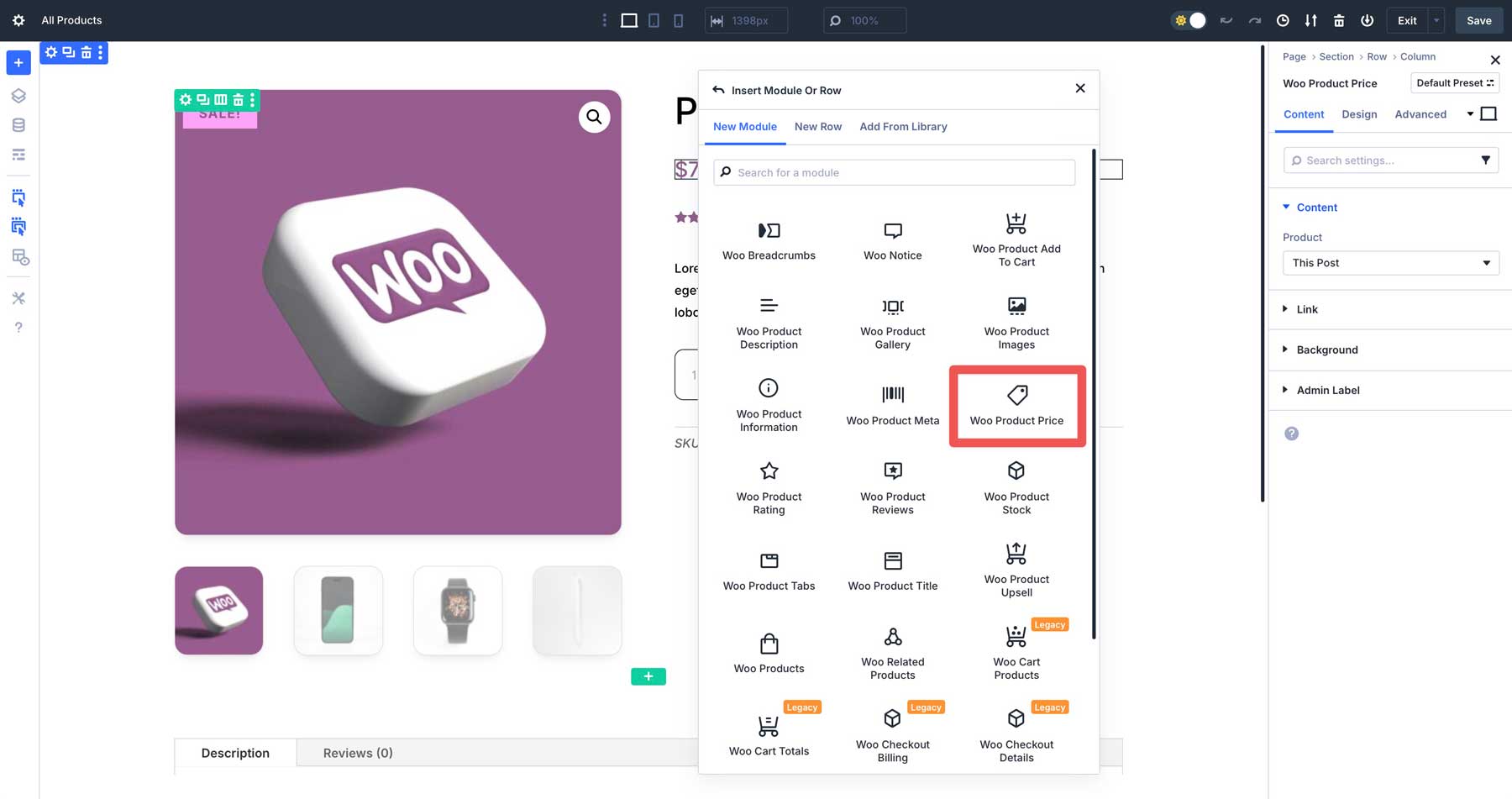Viewport: 1512px width, 799px height.
Task: Switch to phone preview mode
Action: (x=678, y=20)
